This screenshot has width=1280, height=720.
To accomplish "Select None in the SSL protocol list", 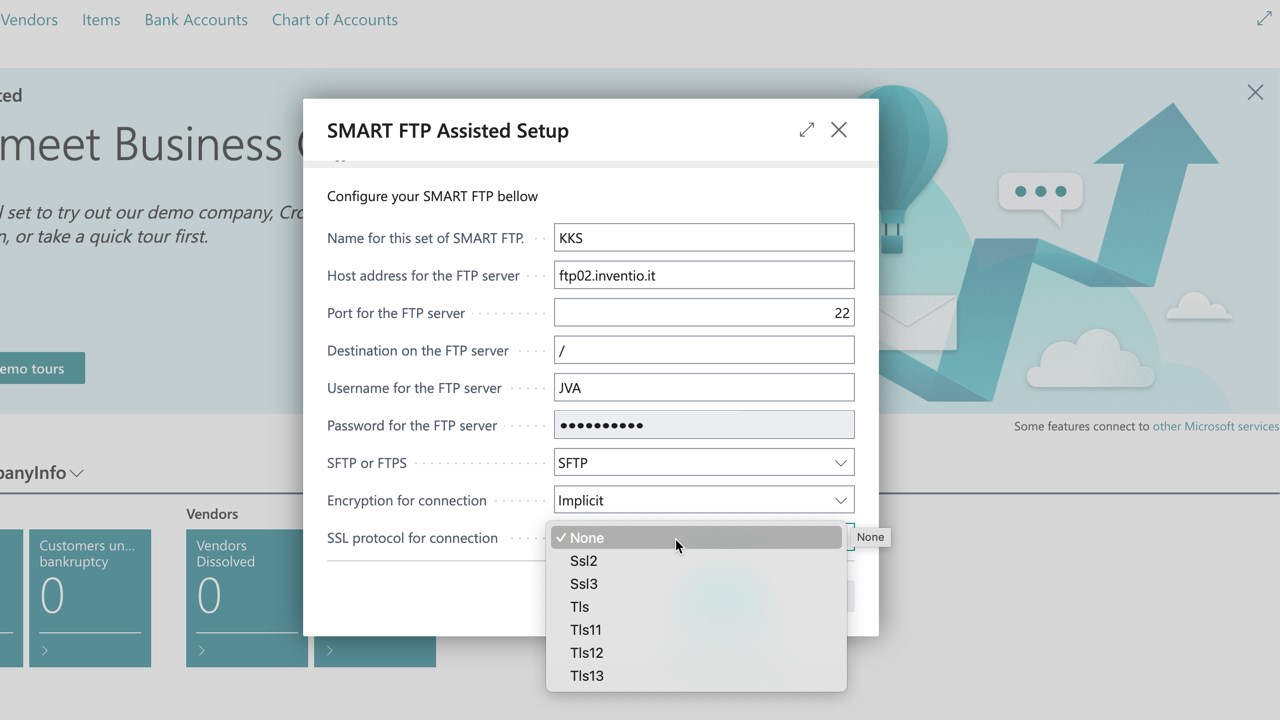I will click(695, 538).
